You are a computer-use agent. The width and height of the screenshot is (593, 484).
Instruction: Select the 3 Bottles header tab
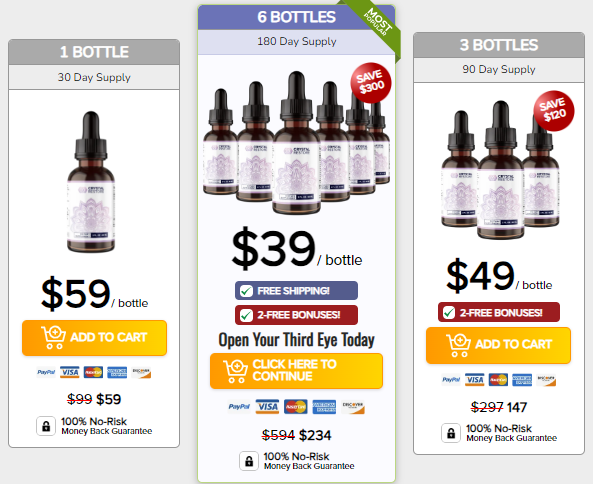click(x=499, y=45)
